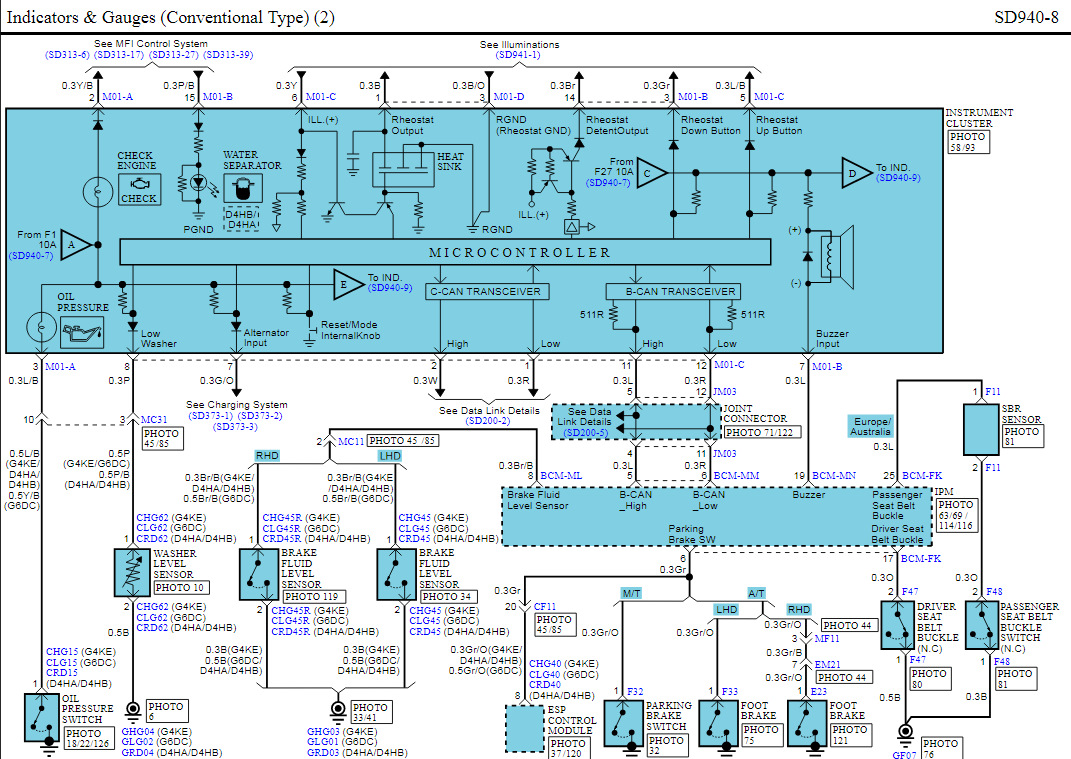Open the SD940-7 link near From F27 10A
Viewport: 1071px width, 759px height.
pyautogui.click(x=608, y=182)
